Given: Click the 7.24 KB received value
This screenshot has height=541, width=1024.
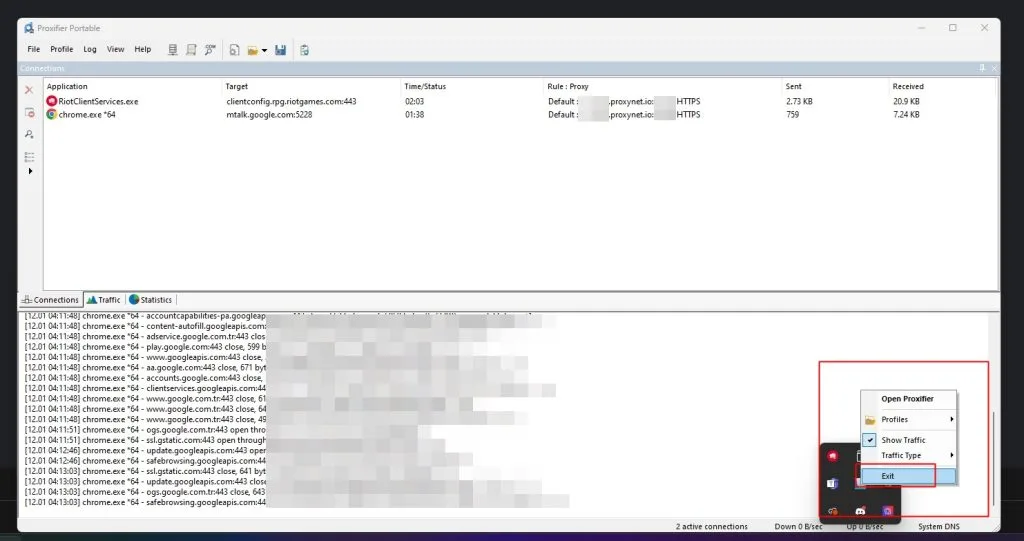Looking at the screenshot, I should point(906,114).
